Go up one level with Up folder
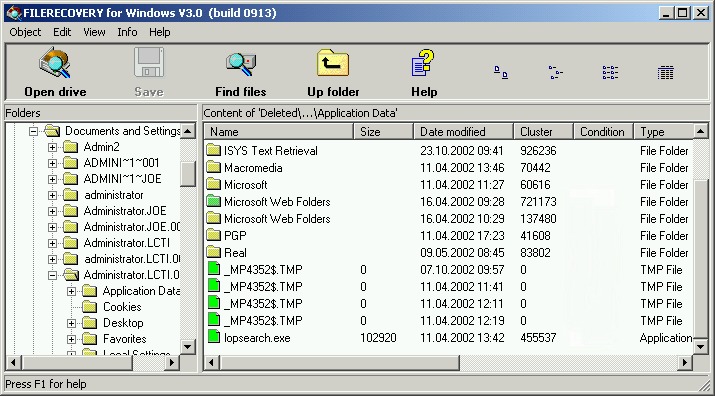 (333, 63)
